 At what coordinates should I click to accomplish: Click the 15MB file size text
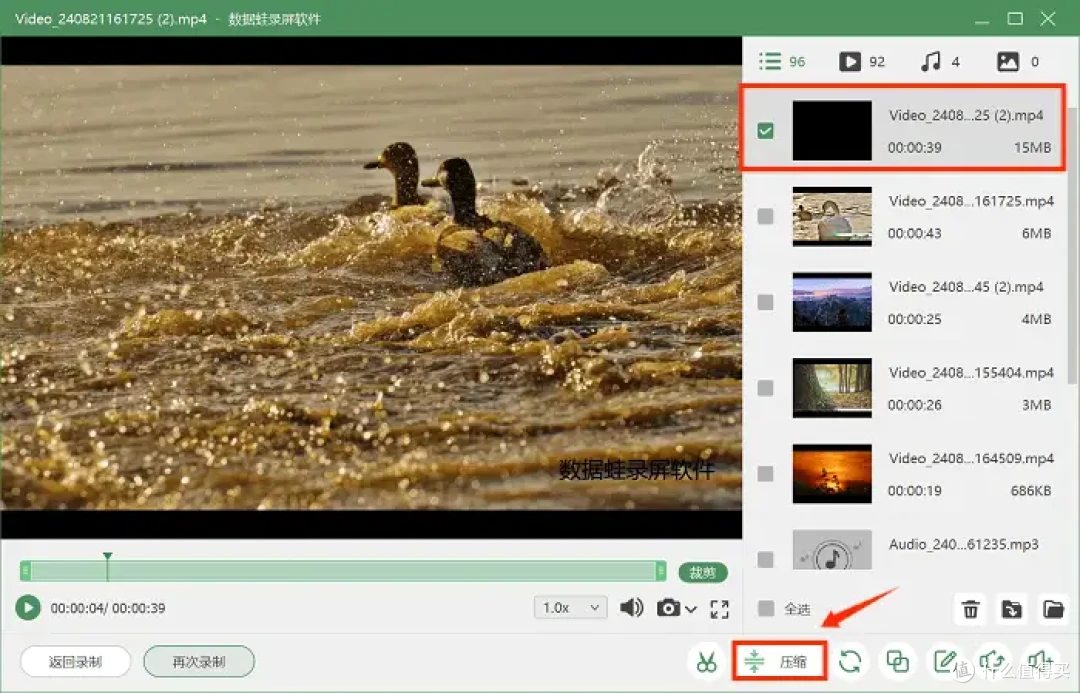1032,147
